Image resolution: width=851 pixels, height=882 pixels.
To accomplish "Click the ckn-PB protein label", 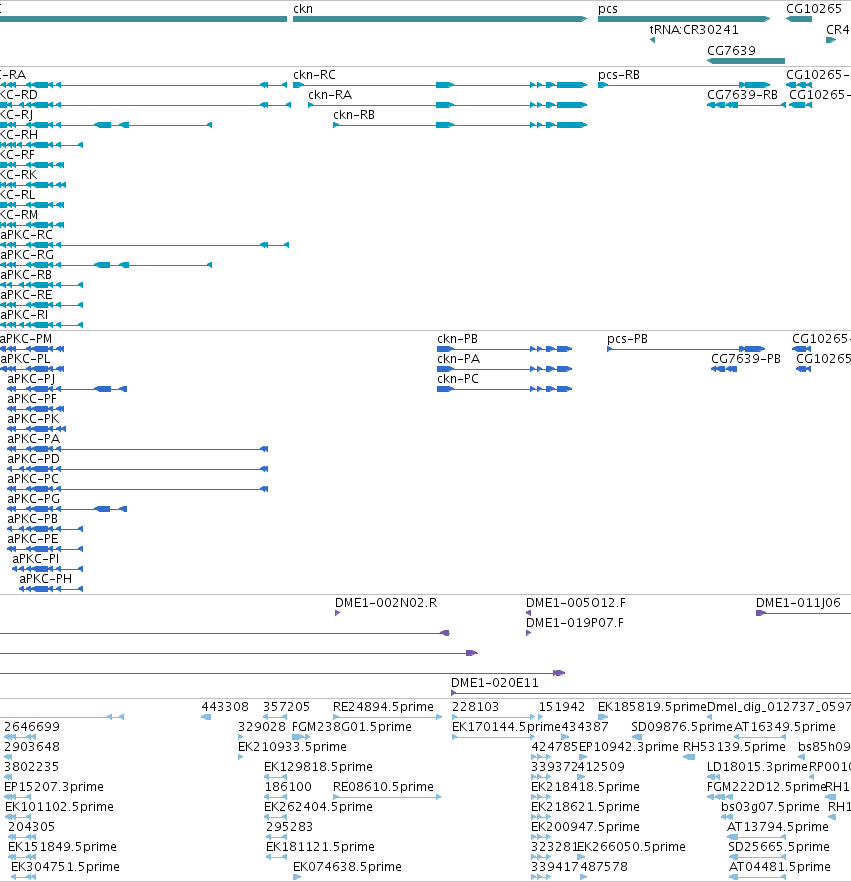I will [457, 339].
